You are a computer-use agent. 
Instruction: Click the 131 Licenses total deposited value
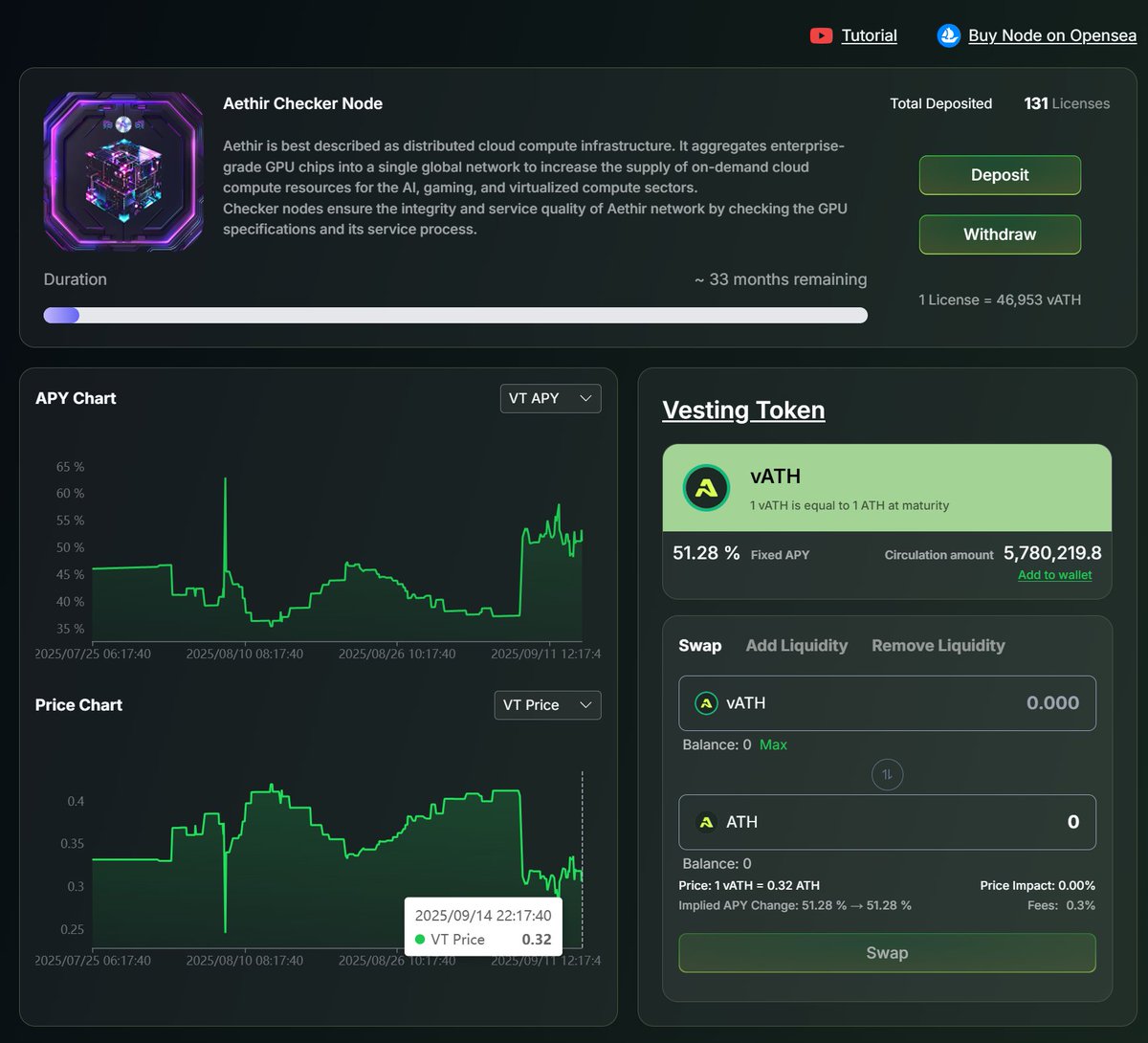point(1067,103)
